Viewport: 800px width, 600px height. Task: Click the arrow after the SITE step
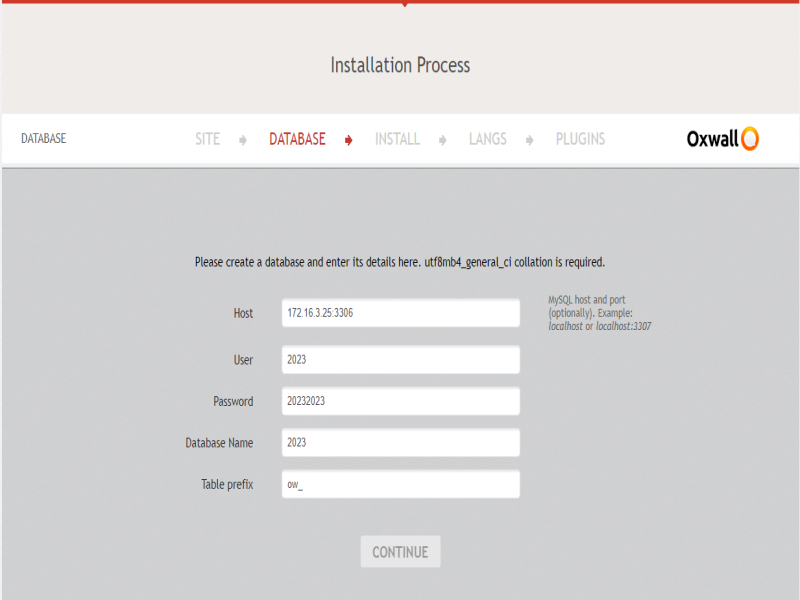pyautogui.click(x=243, y=140)
